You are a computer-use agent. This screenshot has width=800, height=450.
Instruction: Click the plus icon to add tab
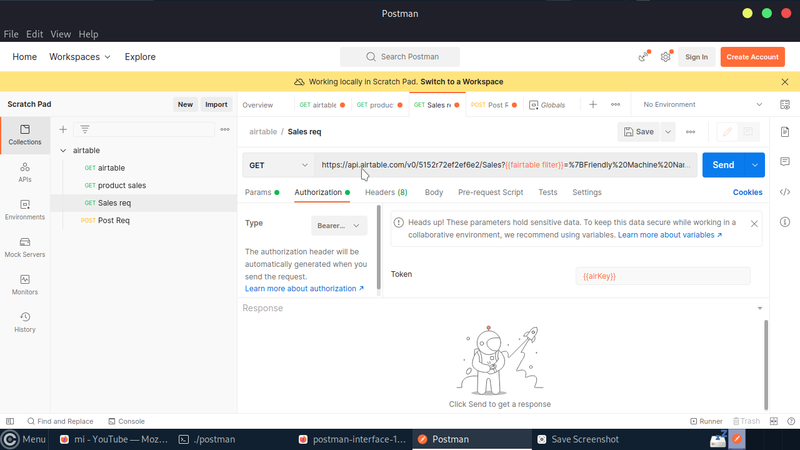[593, 105]
